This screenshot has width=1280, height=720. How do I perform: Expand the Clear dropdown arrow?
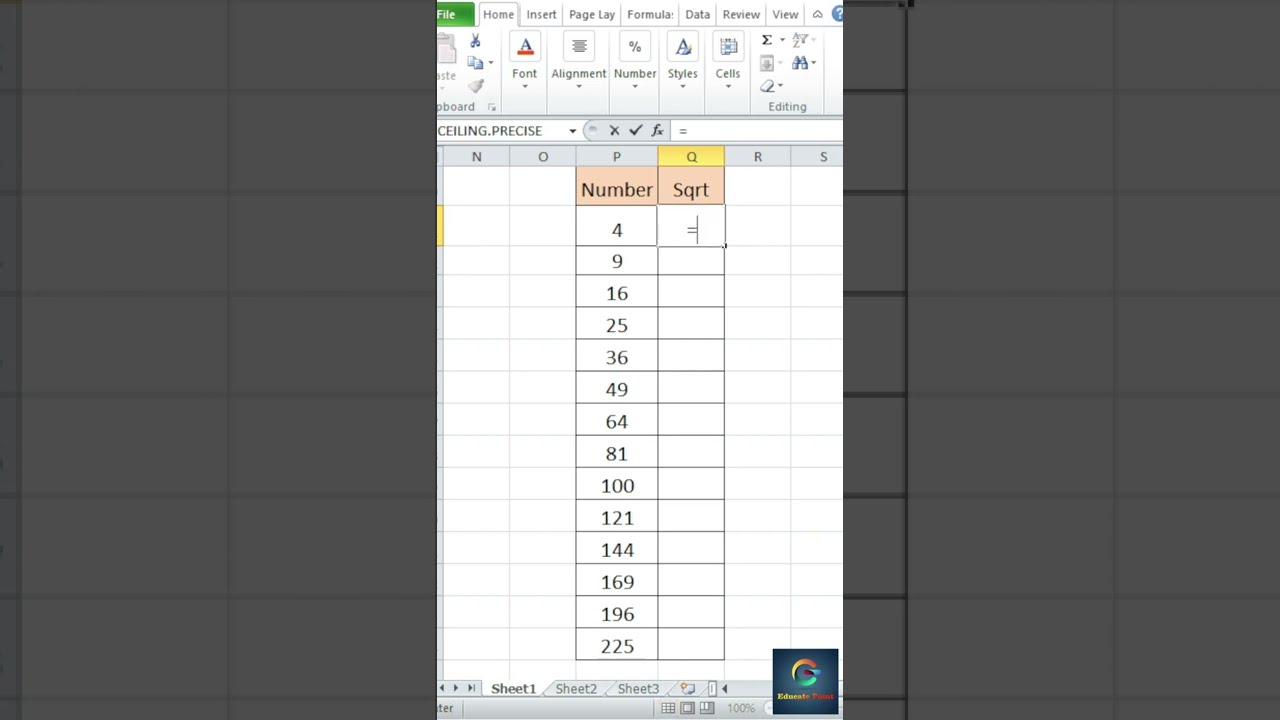pyautogui.click(x=781, y=86)
